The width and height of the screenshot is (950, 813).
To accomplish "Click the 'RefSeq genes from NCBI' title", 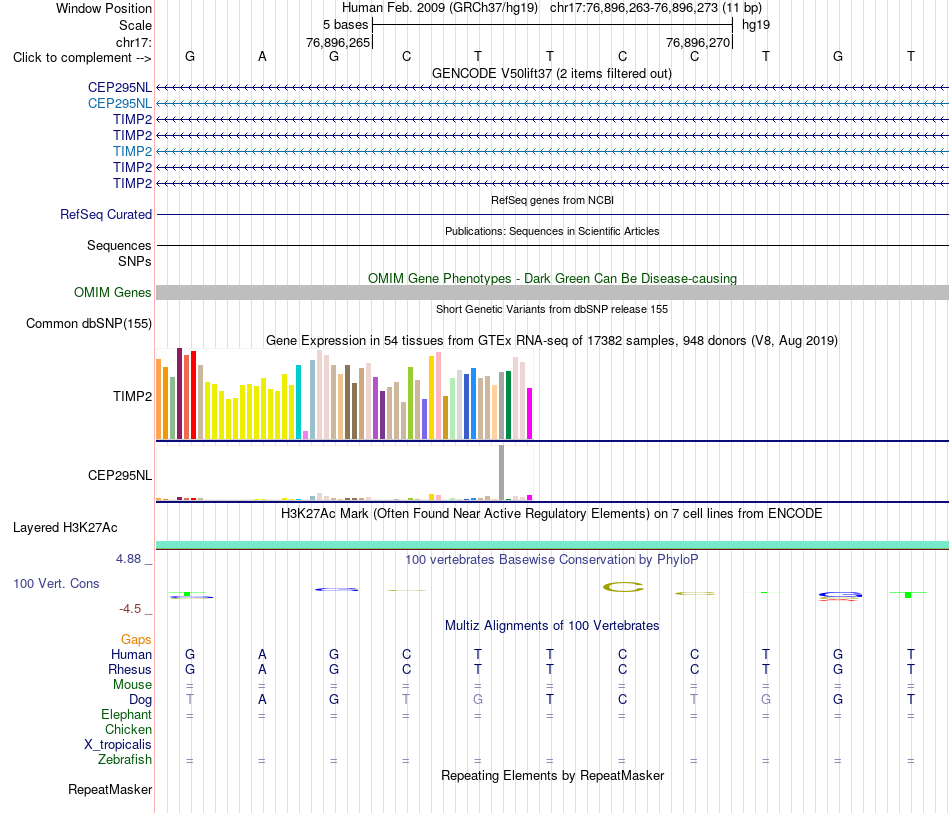I will point(553,200).
